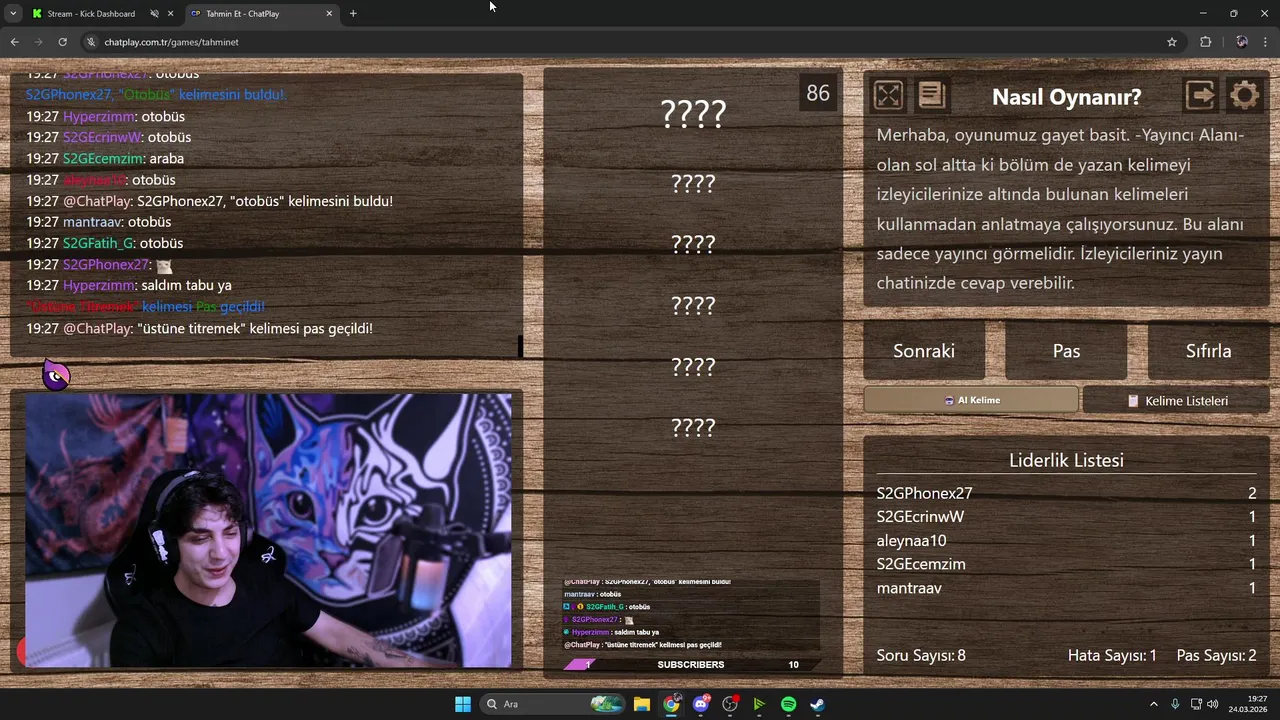Open the browser extensions menu
The height and width of the screenshot is (720, 1280).
[x=1205, y=42]
